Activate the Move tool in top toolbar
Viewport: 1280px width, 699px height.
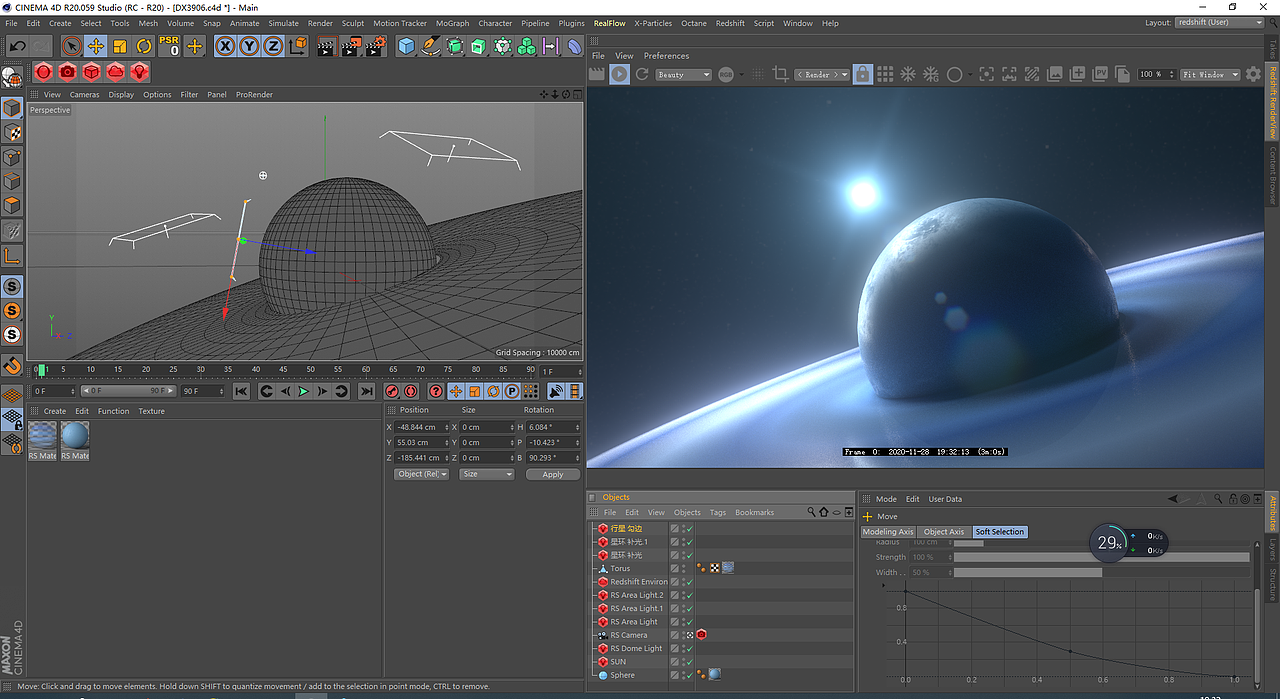[96, 46]
